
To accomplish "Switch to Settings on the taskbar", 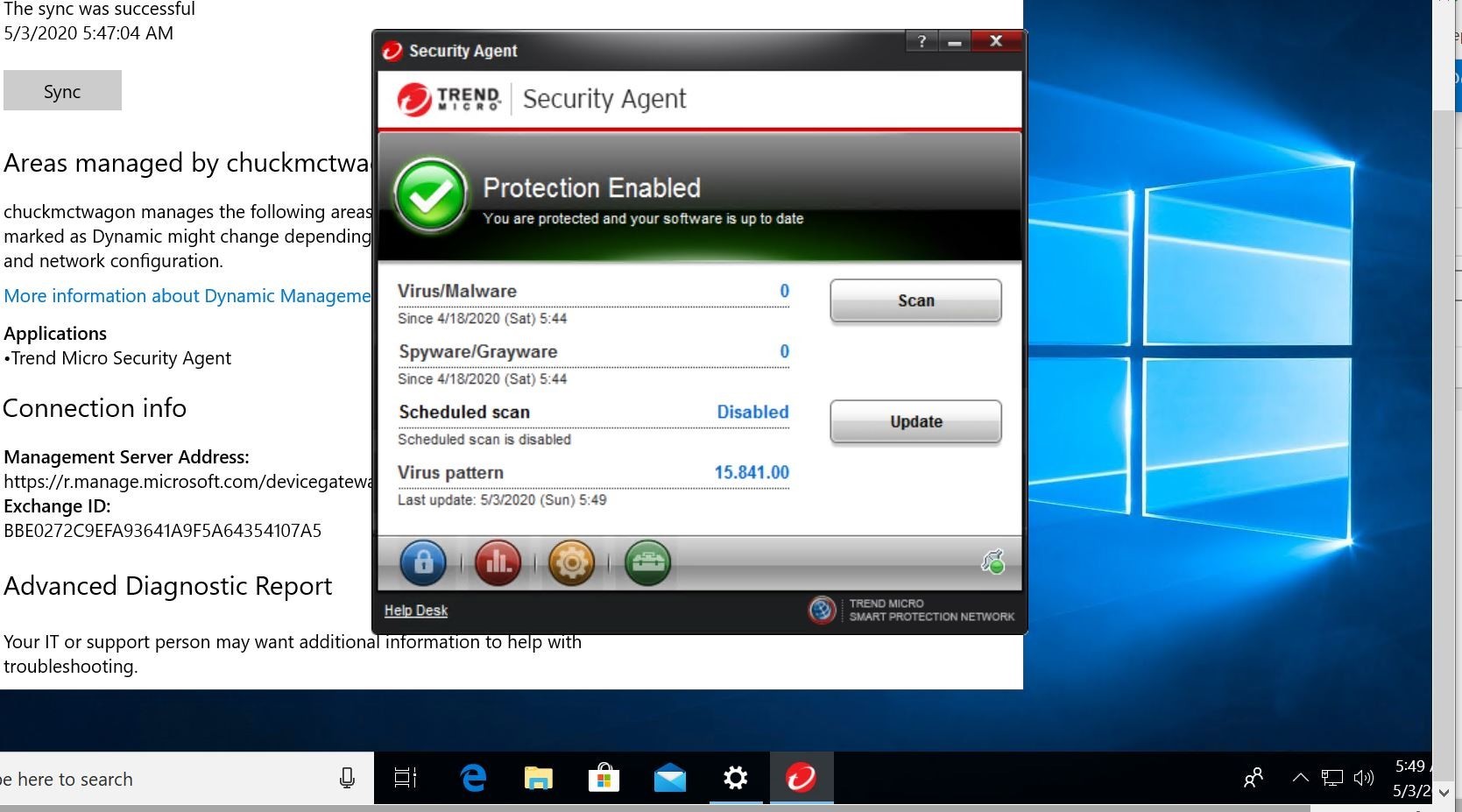I will coord(736,778).
